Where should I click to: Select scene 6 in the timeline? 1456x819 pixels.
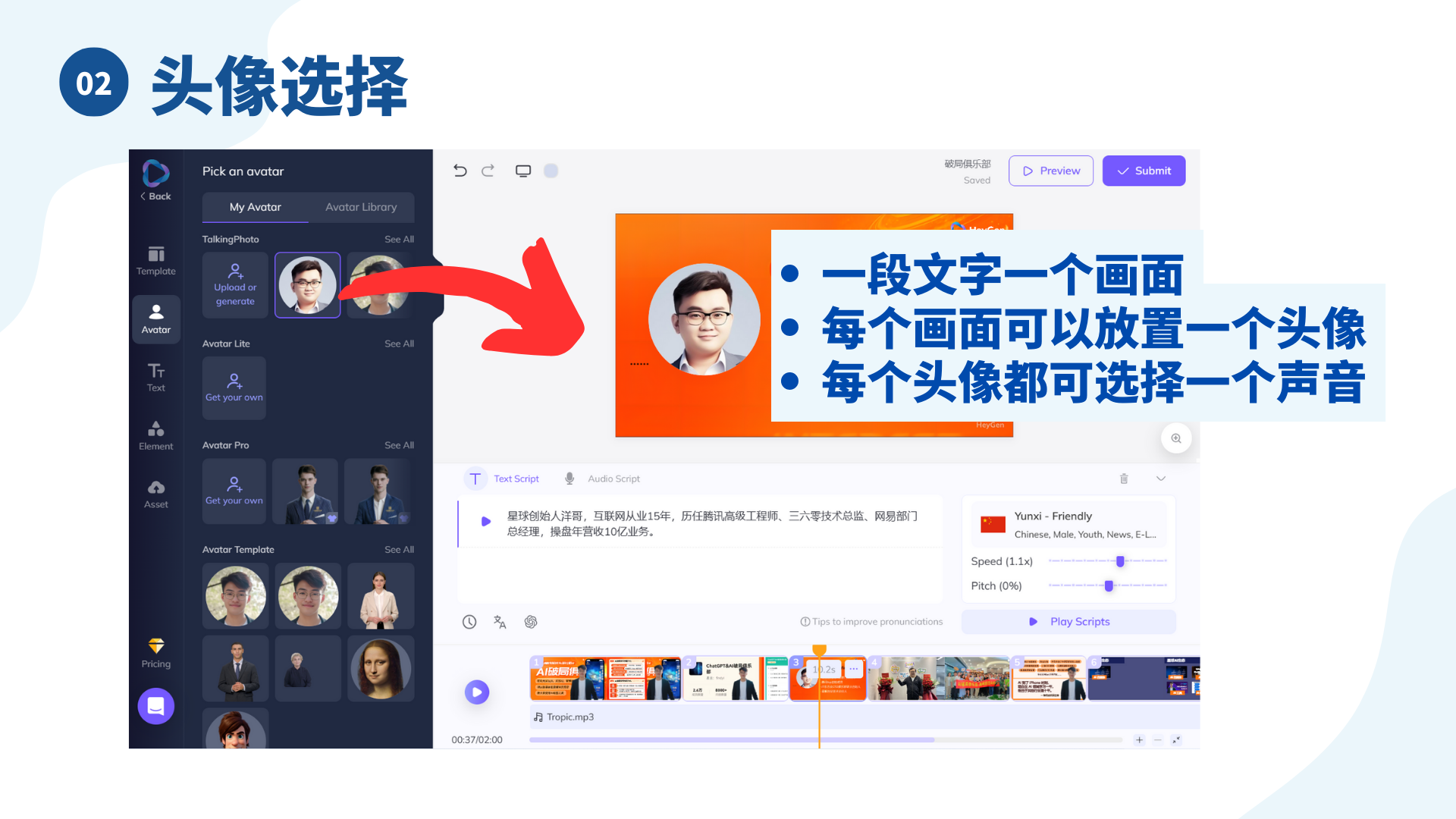click(x=1144, y=679)
